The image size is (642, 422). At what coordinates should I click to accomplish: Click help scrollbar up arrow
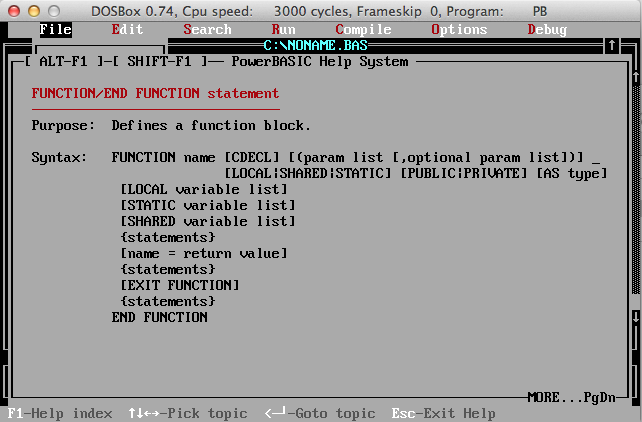[636, 77]
